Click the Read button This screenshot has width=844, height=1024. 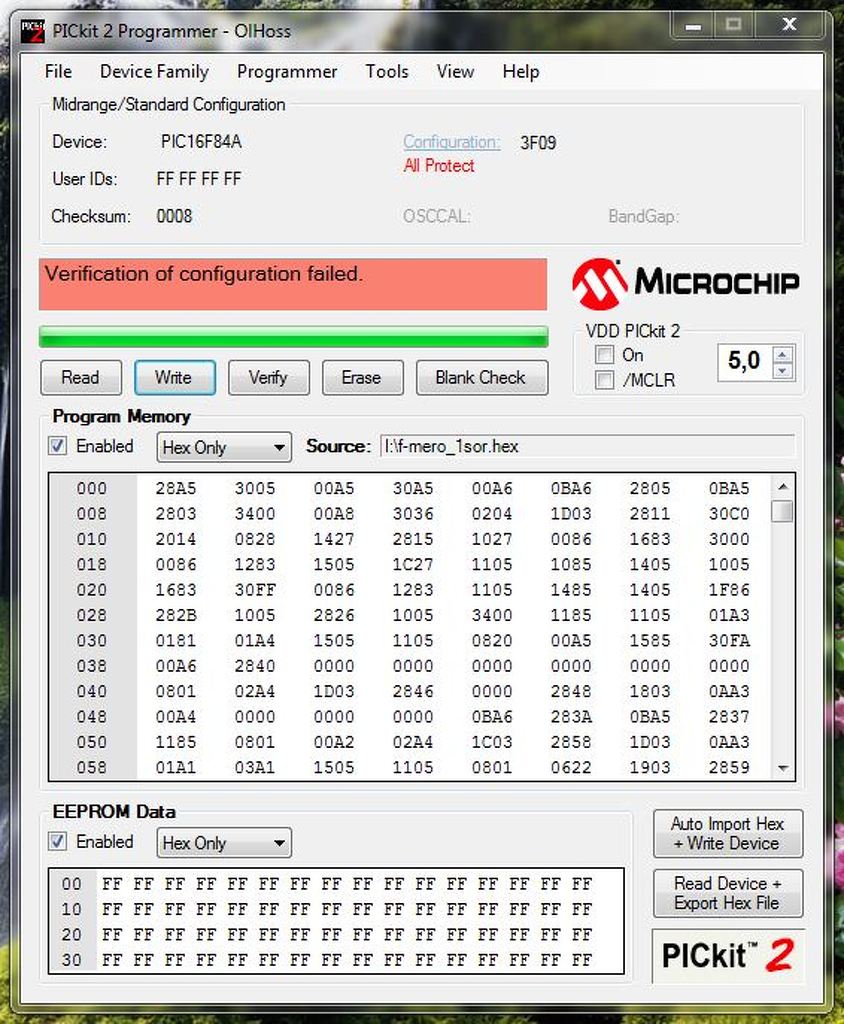click(81, 377)
